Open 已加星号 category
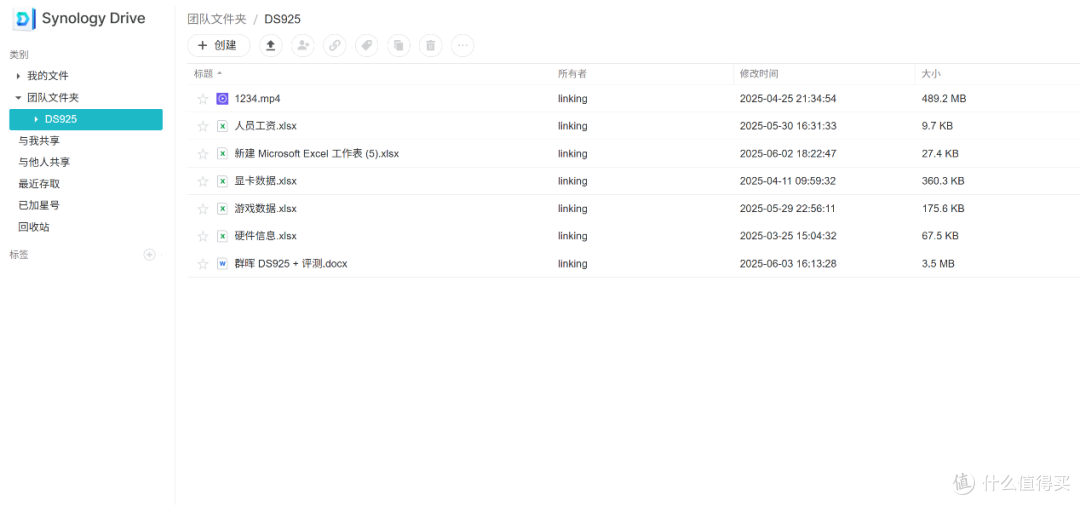 tap(39, 205)
